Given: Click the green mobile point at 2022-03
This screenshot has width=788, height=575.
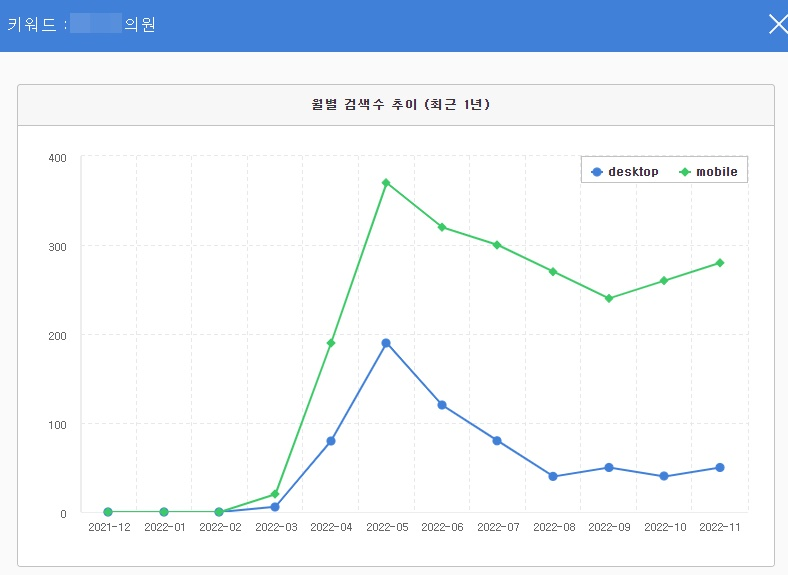Looking at the screenshot, I should click(x=275, y=494).
